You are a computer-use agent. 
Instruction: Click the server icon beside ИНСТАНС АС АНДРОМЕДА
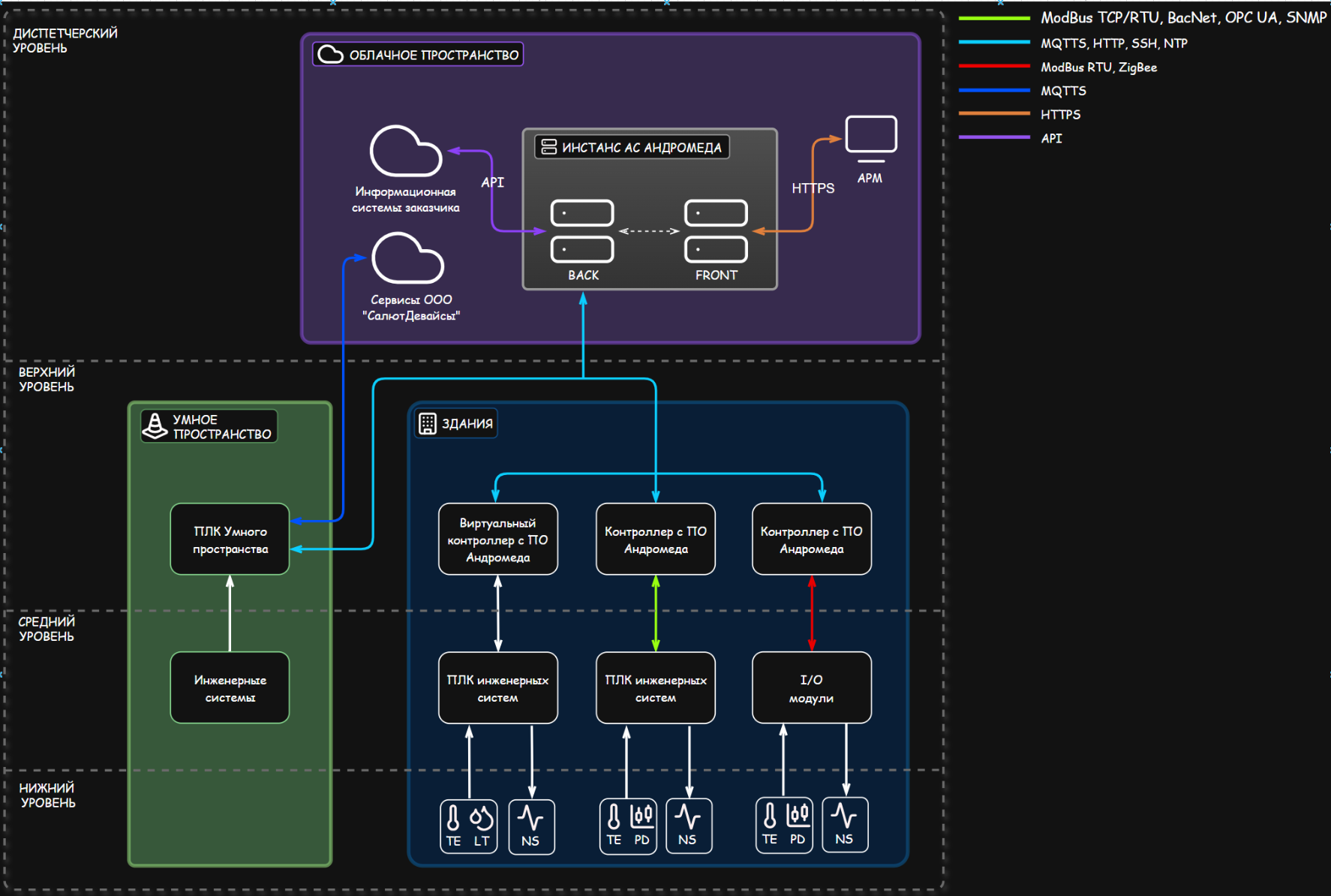pyautogui.click(x=549, y=147)
